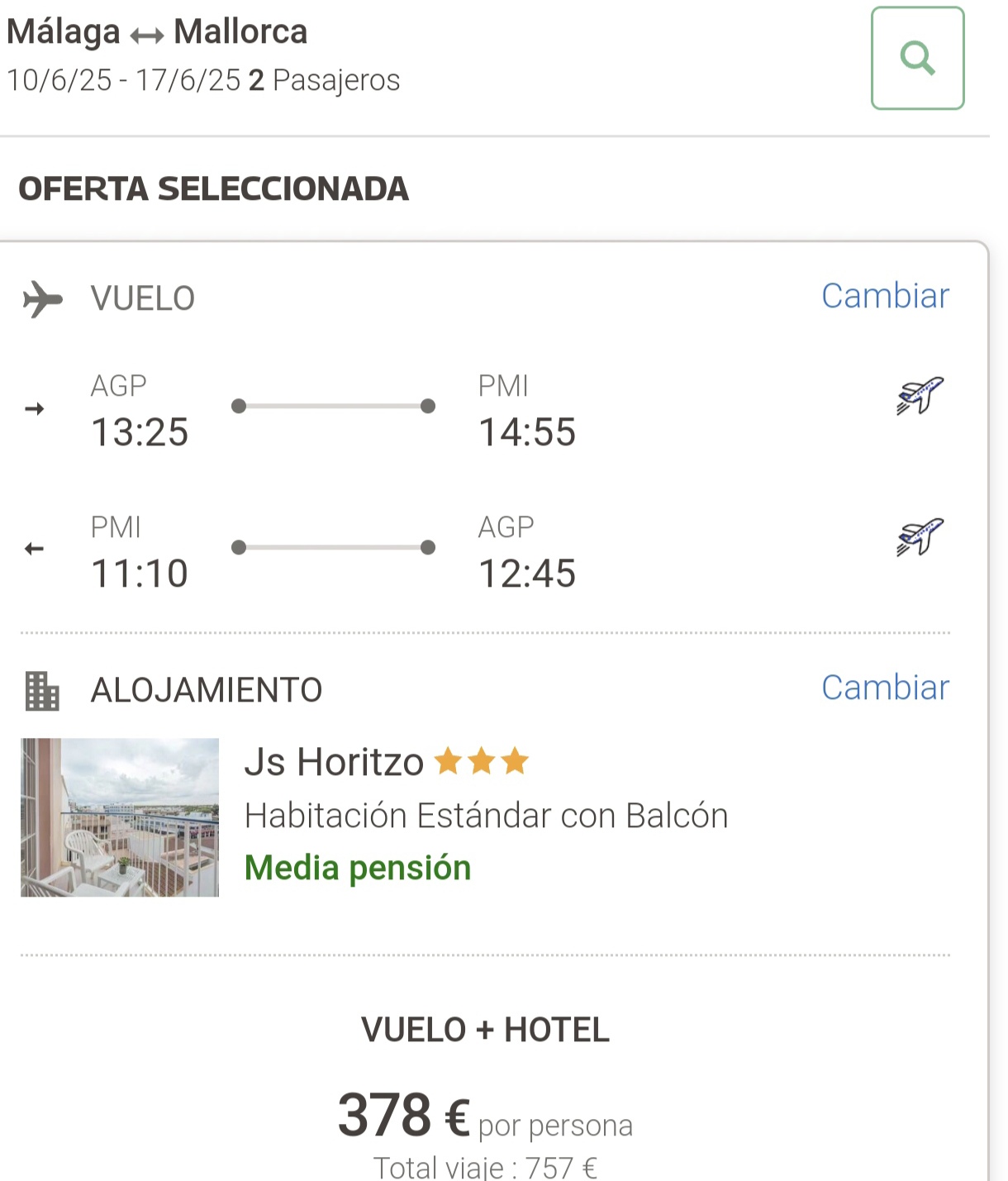This screenshot has height=1181, width=1008.
Task: Click the three star hotel rating
Action: [481, 761]
